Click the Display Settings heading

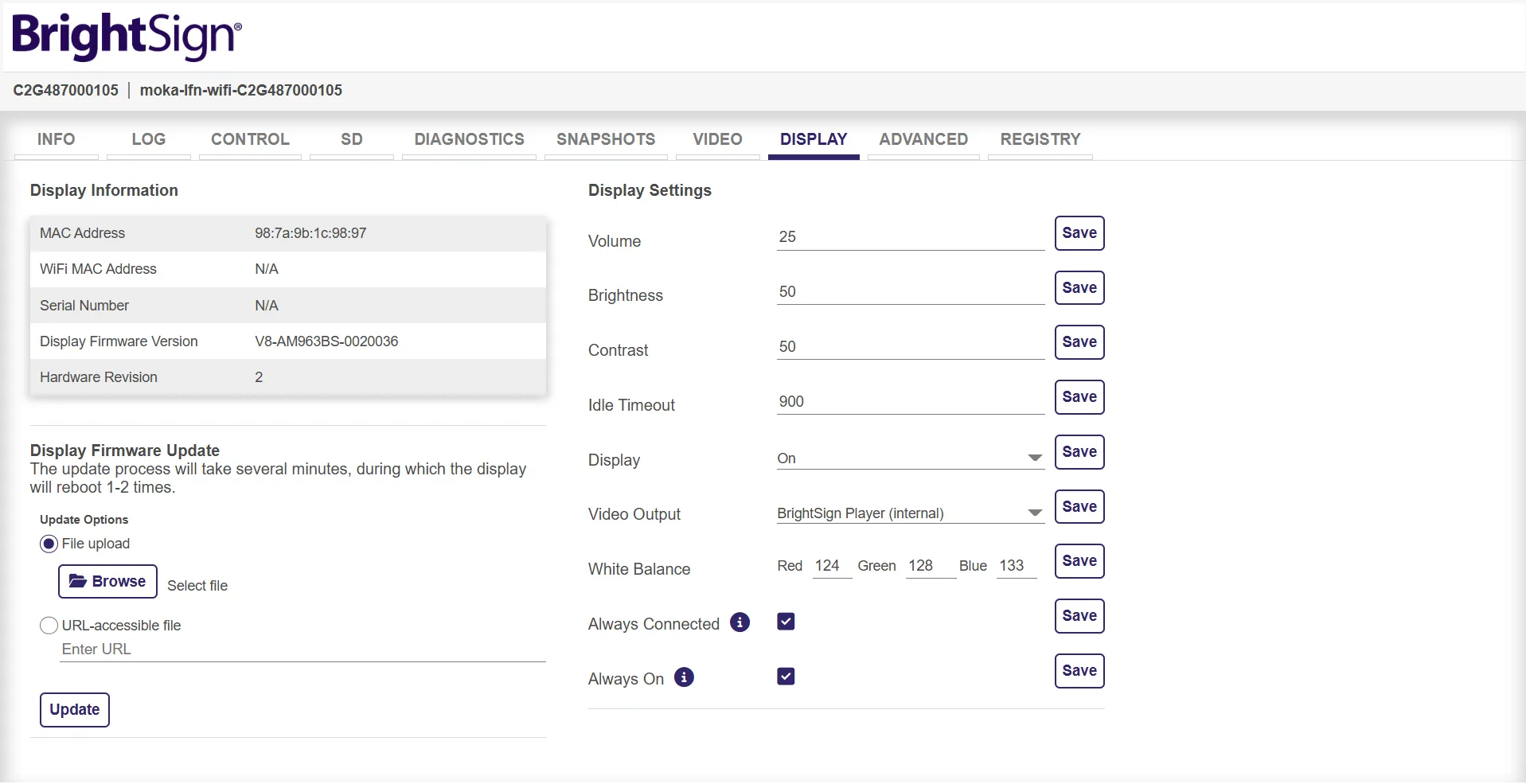[x=650, y=190]
